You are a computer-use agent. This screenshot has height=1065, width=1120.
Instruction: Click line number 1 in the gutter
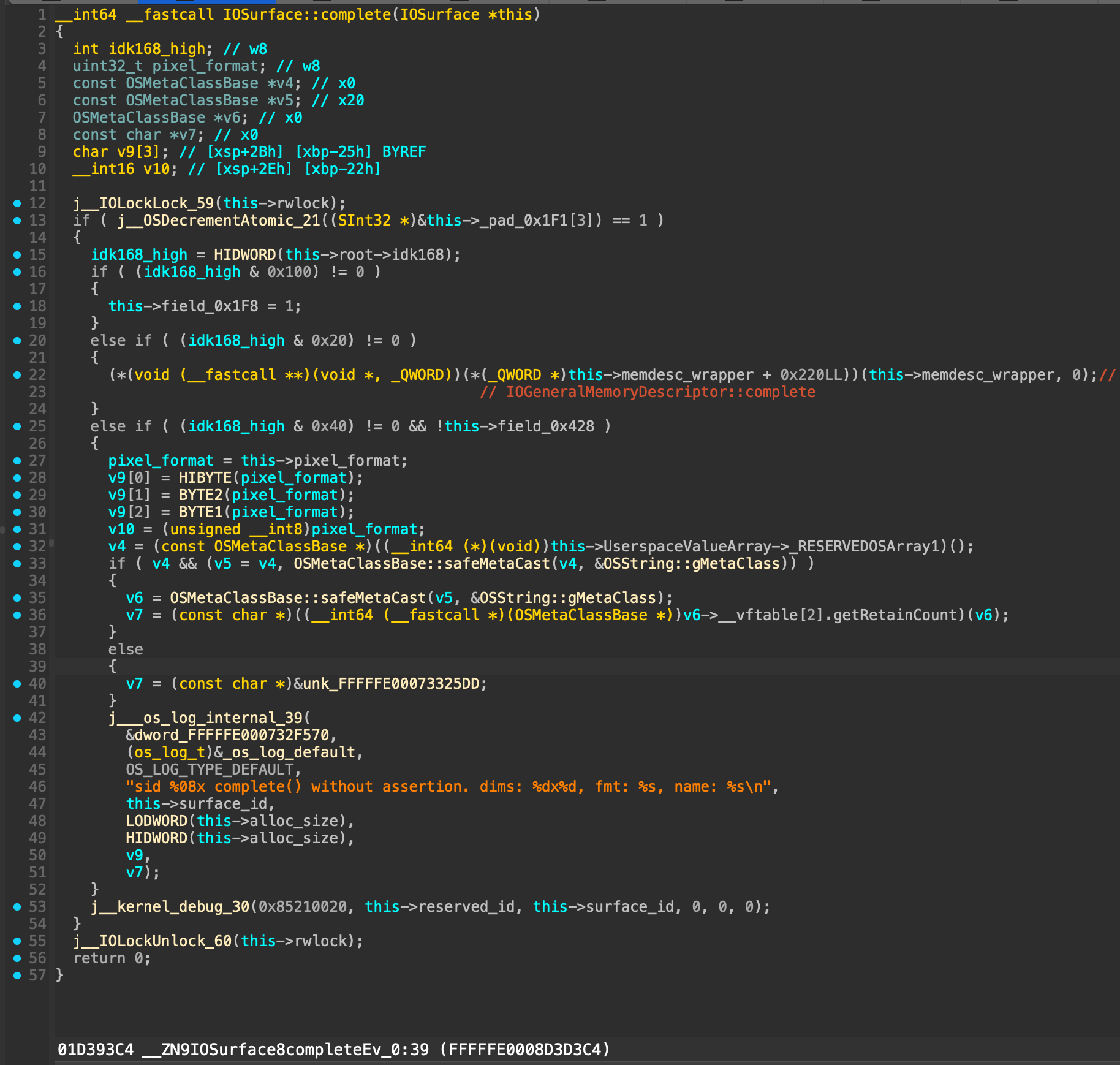[42, 15]
